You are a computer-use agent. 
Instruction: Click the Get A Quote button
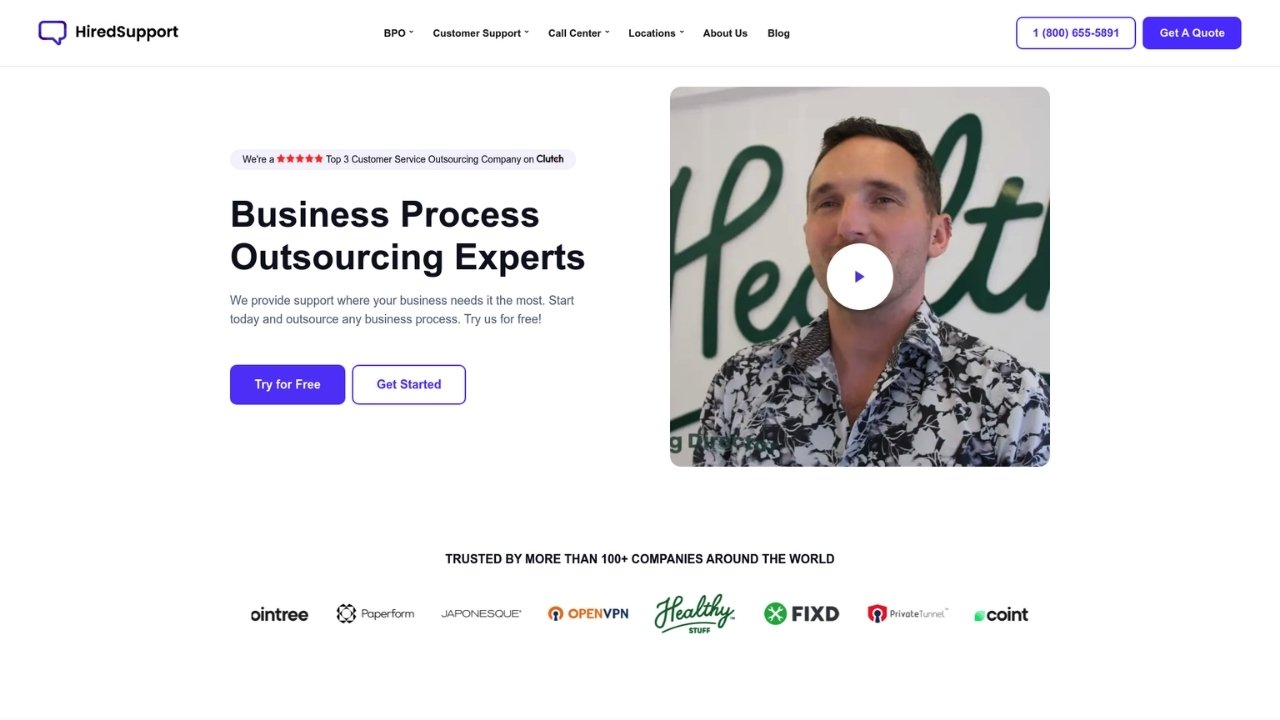[1192, 33]
